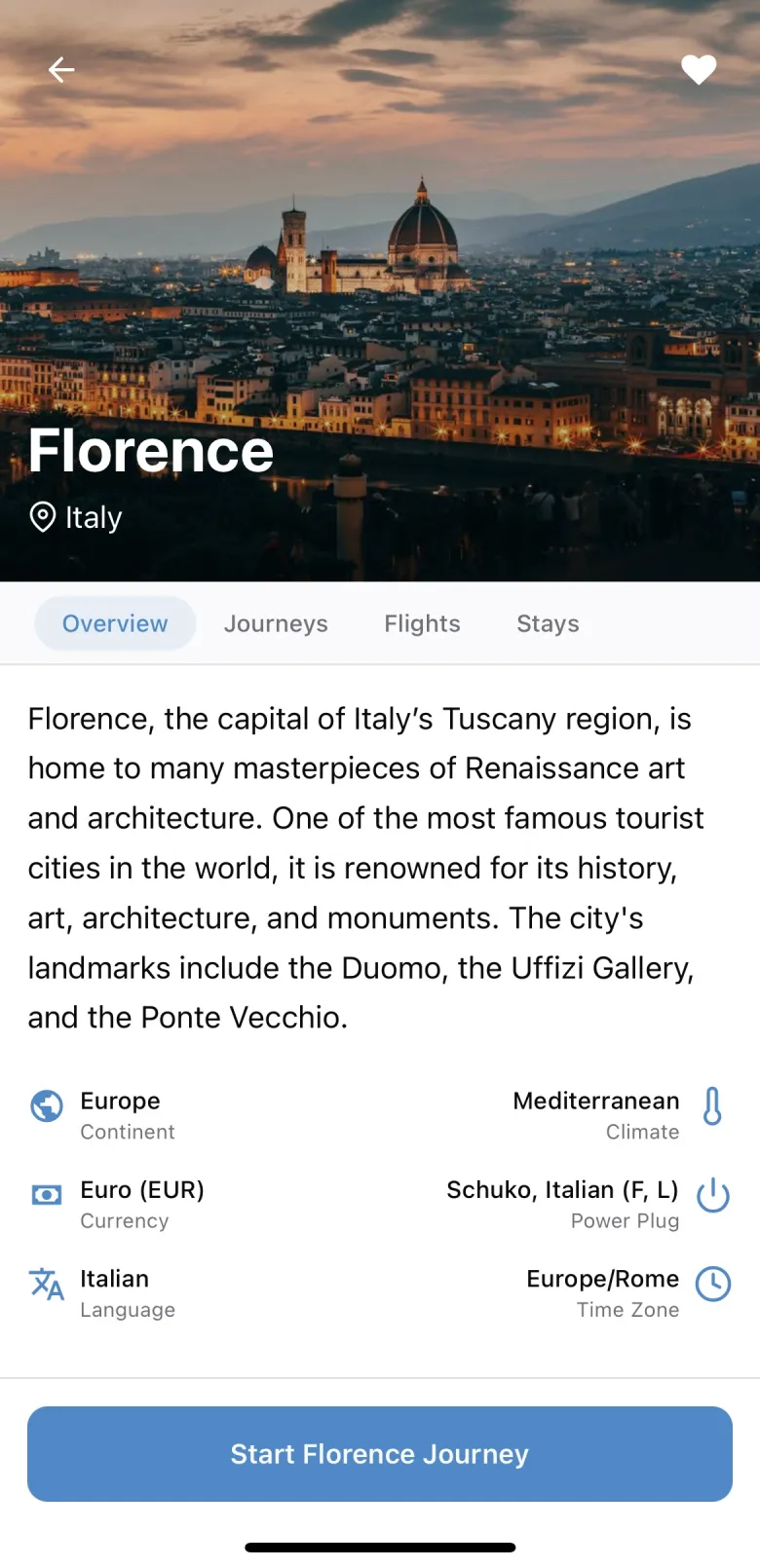Toggle the heart favorite icon
This screenshot has width=760, height=1568.
tap(699, 70)
